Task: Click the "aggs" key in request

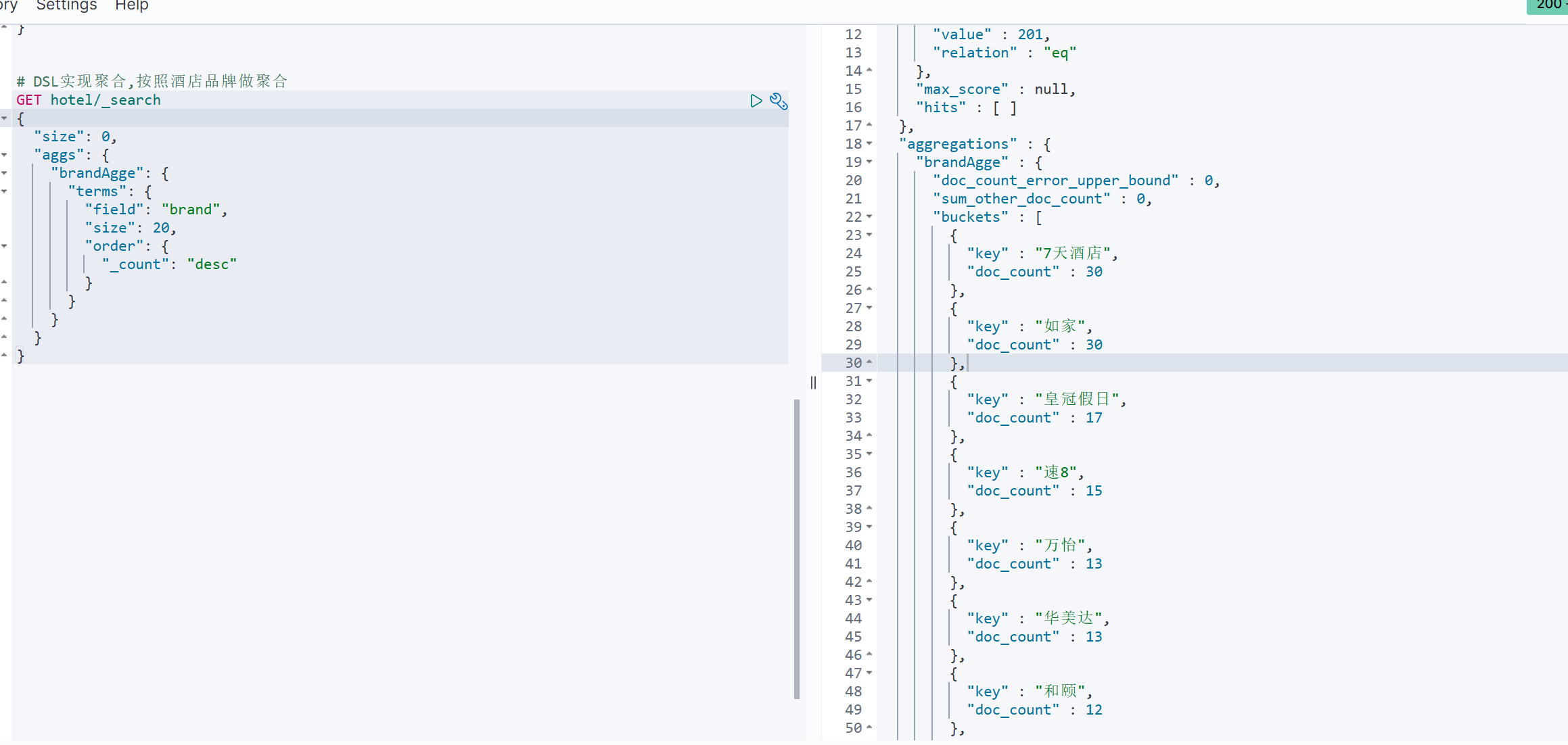Action: 59,155
